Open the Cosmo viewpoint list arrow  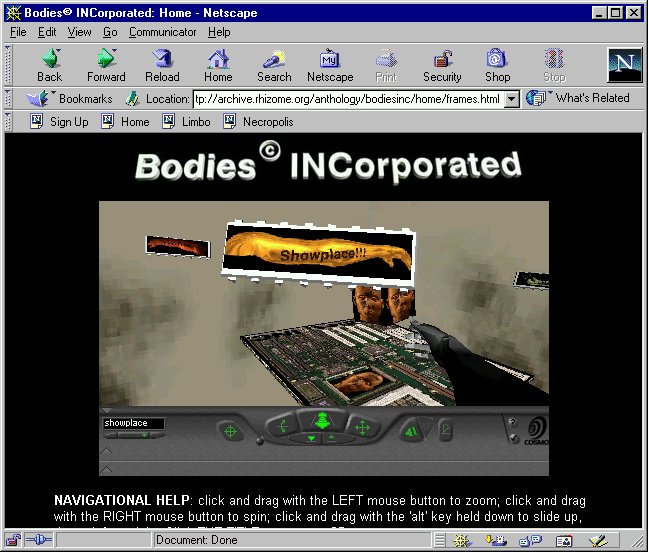click(x=144, y=435)
